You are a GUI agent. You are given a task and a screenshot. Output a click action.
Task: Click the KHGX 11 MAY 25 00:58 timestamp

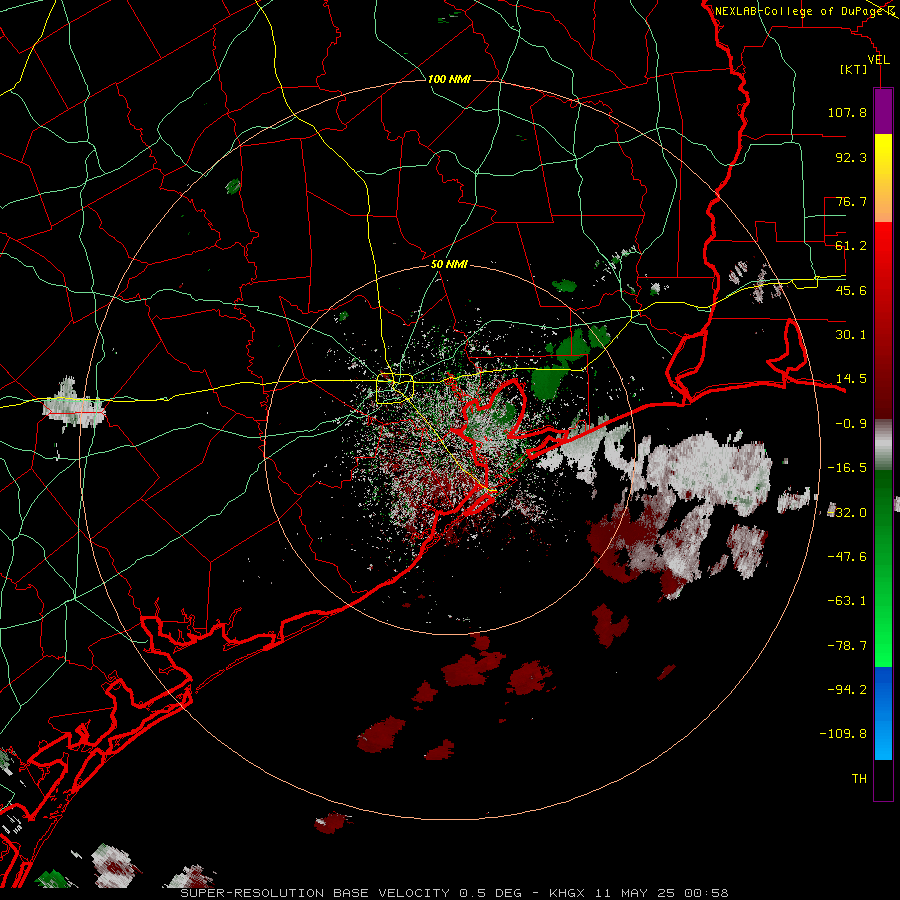tap(639, 893)
